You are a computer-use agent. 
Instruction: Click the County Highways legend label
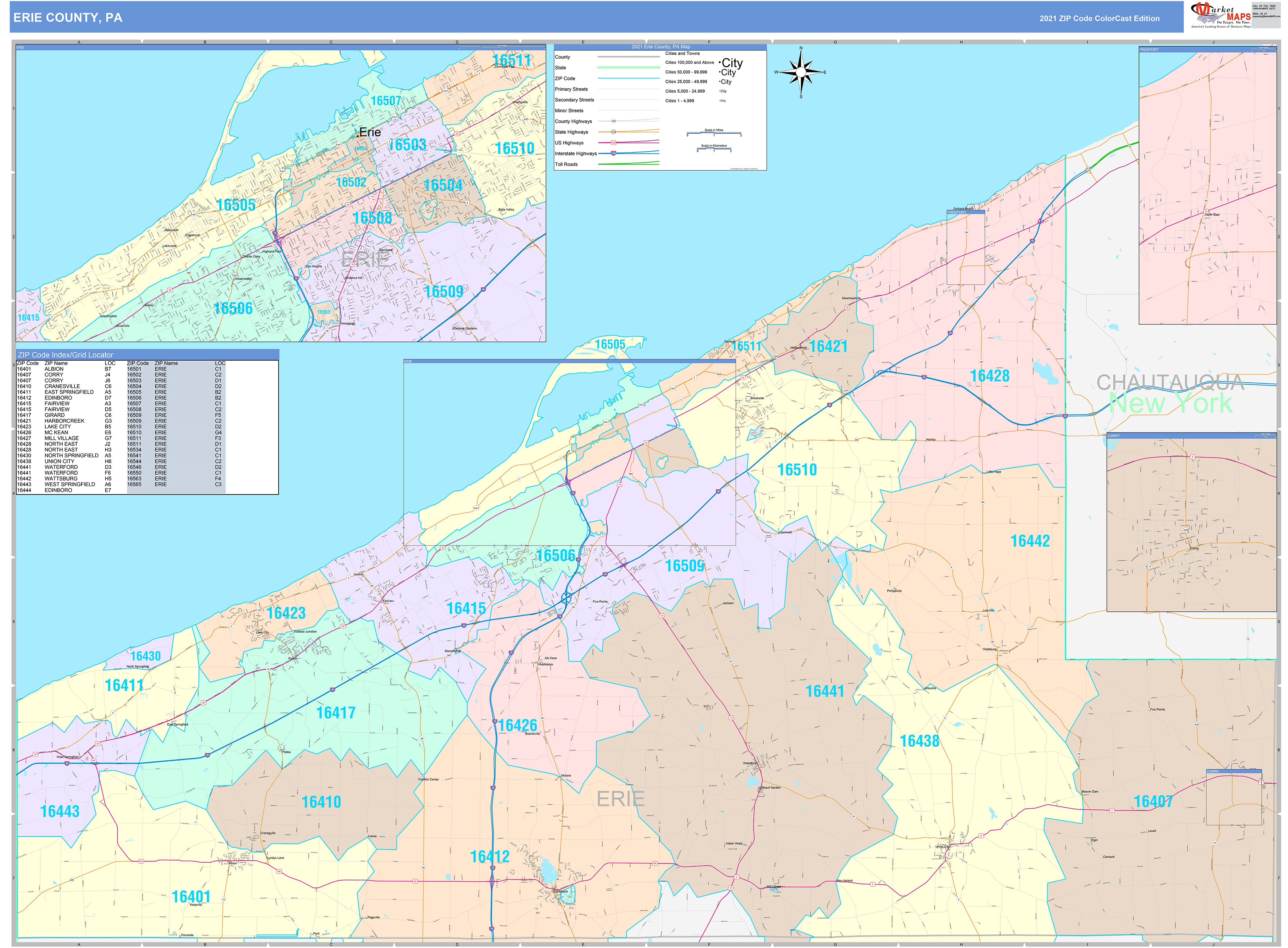tap(573, 122)
